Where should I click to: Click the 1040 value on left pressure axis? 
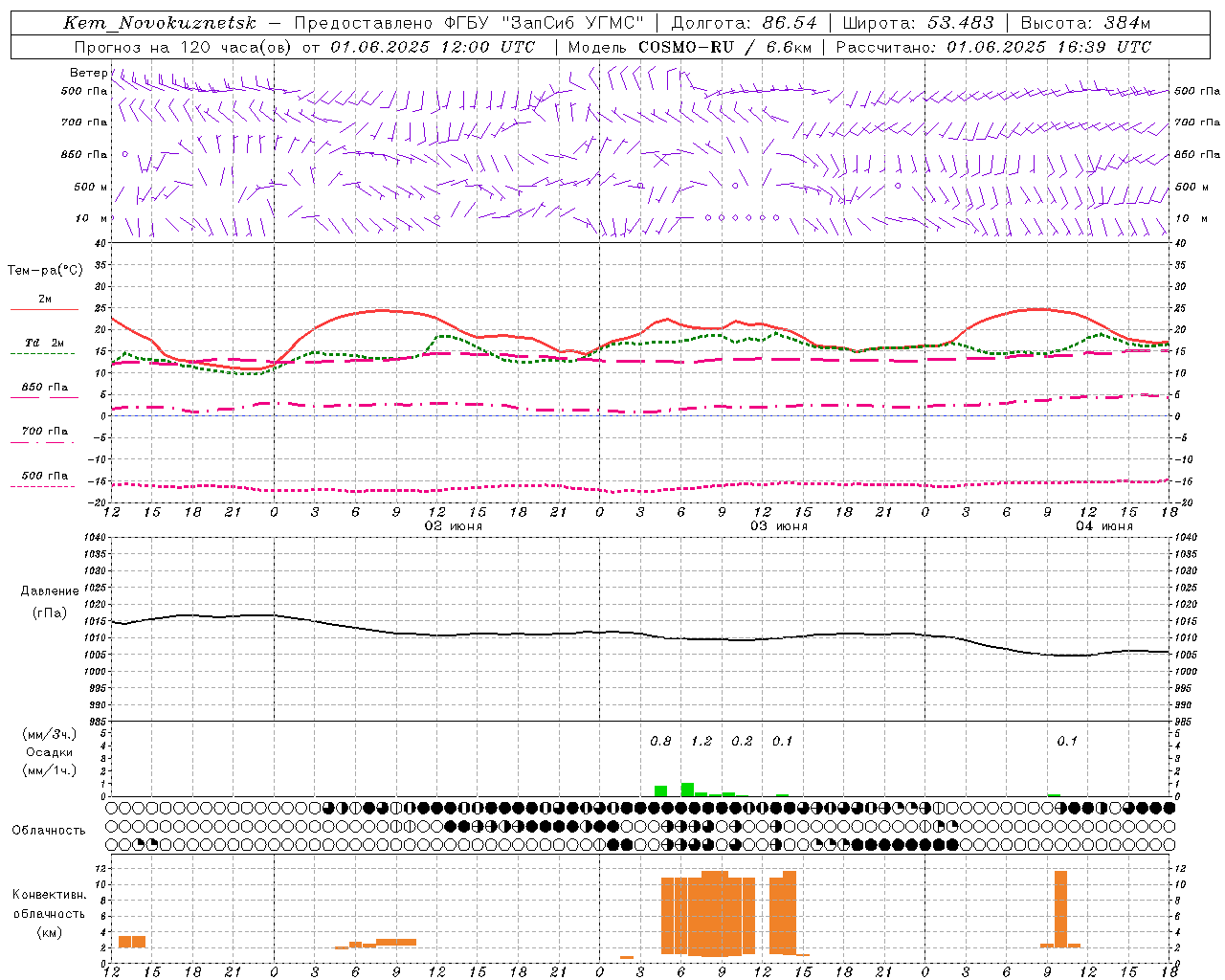97,538
